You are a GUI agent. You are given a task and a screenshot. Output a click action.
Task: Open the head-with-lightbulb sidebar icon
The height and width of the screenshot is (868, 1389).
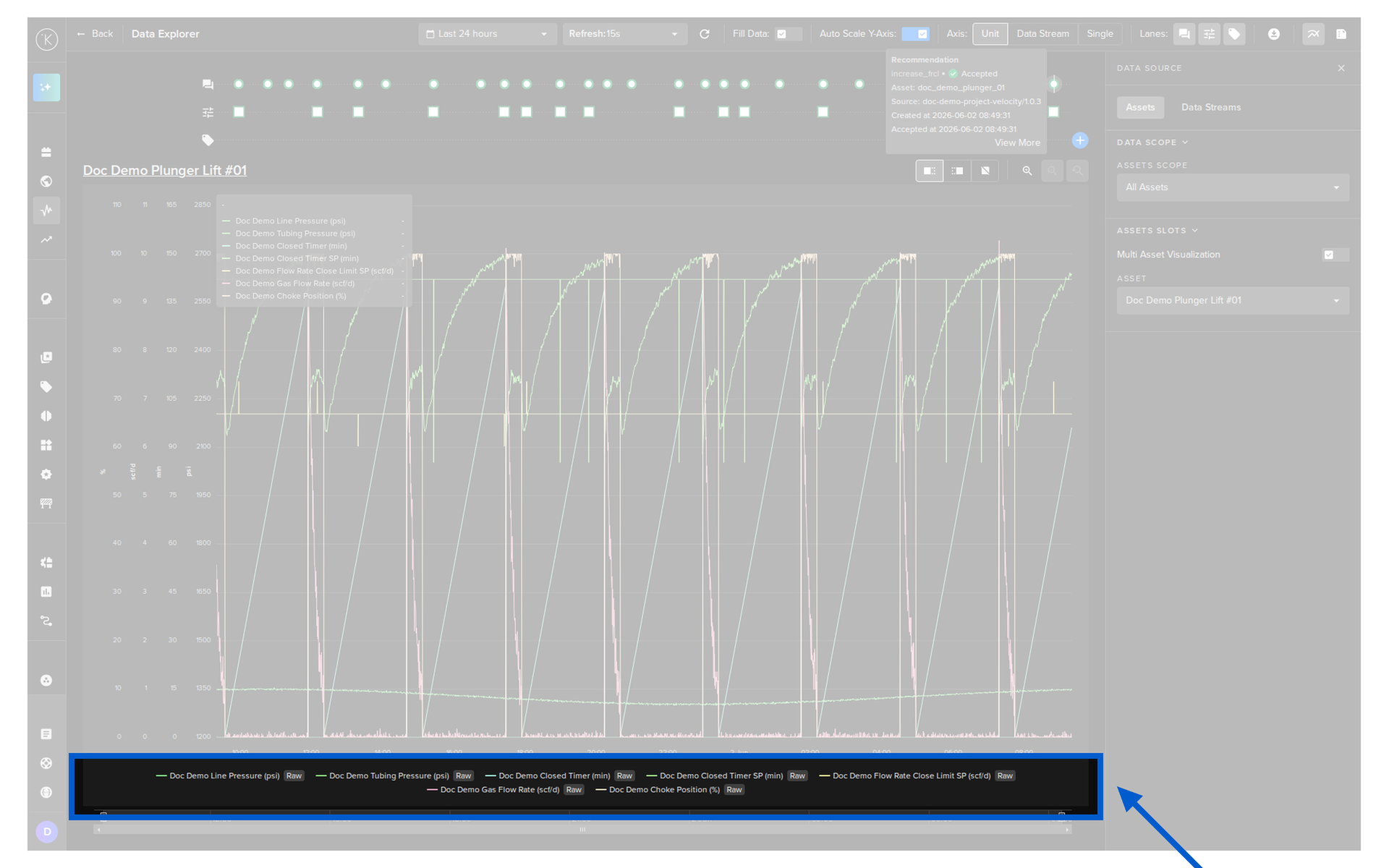(46, 299)
